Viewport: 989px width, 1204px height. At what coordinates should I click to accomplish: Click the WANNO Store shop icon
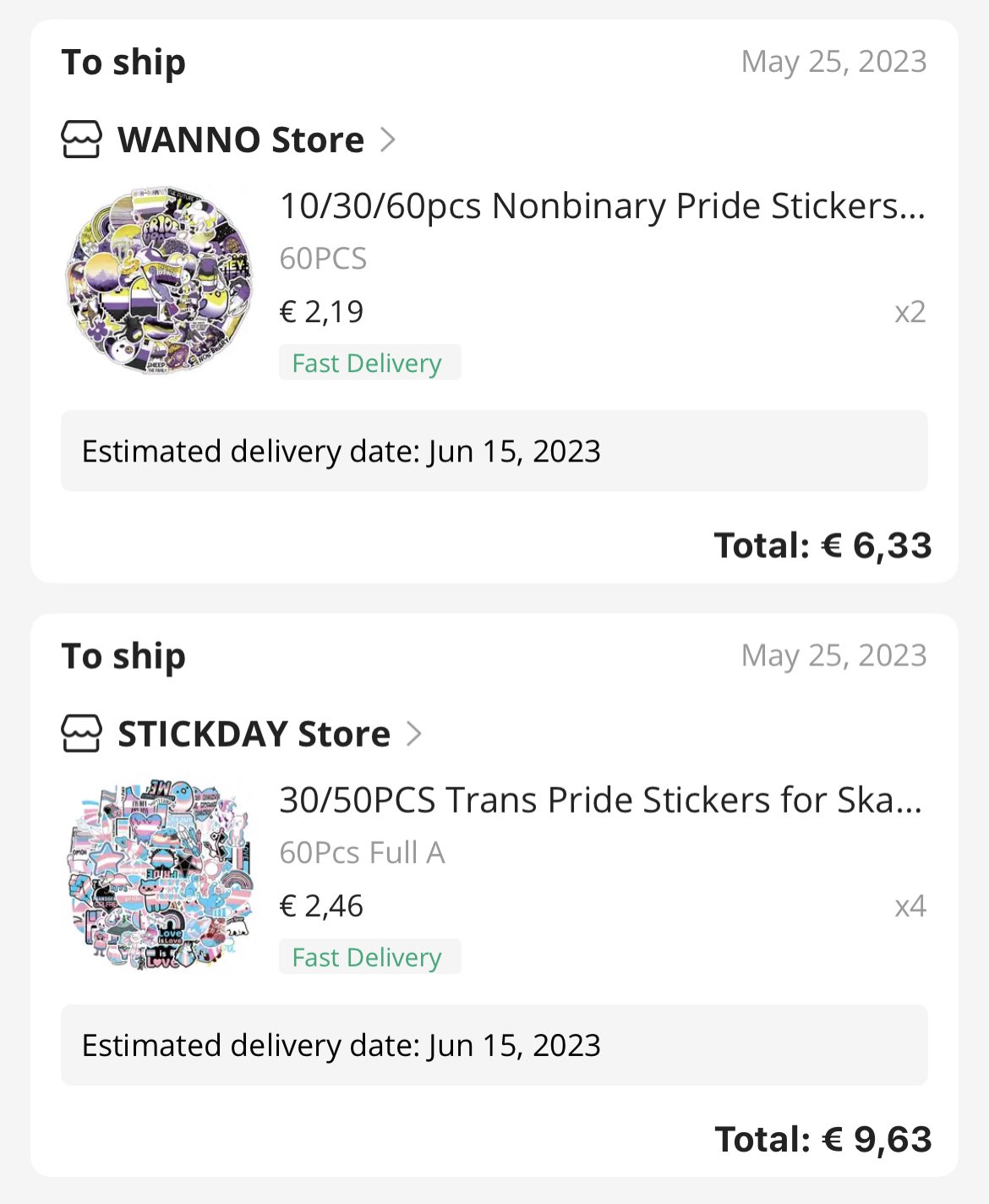pyautogui.click(x=81, y=140)
